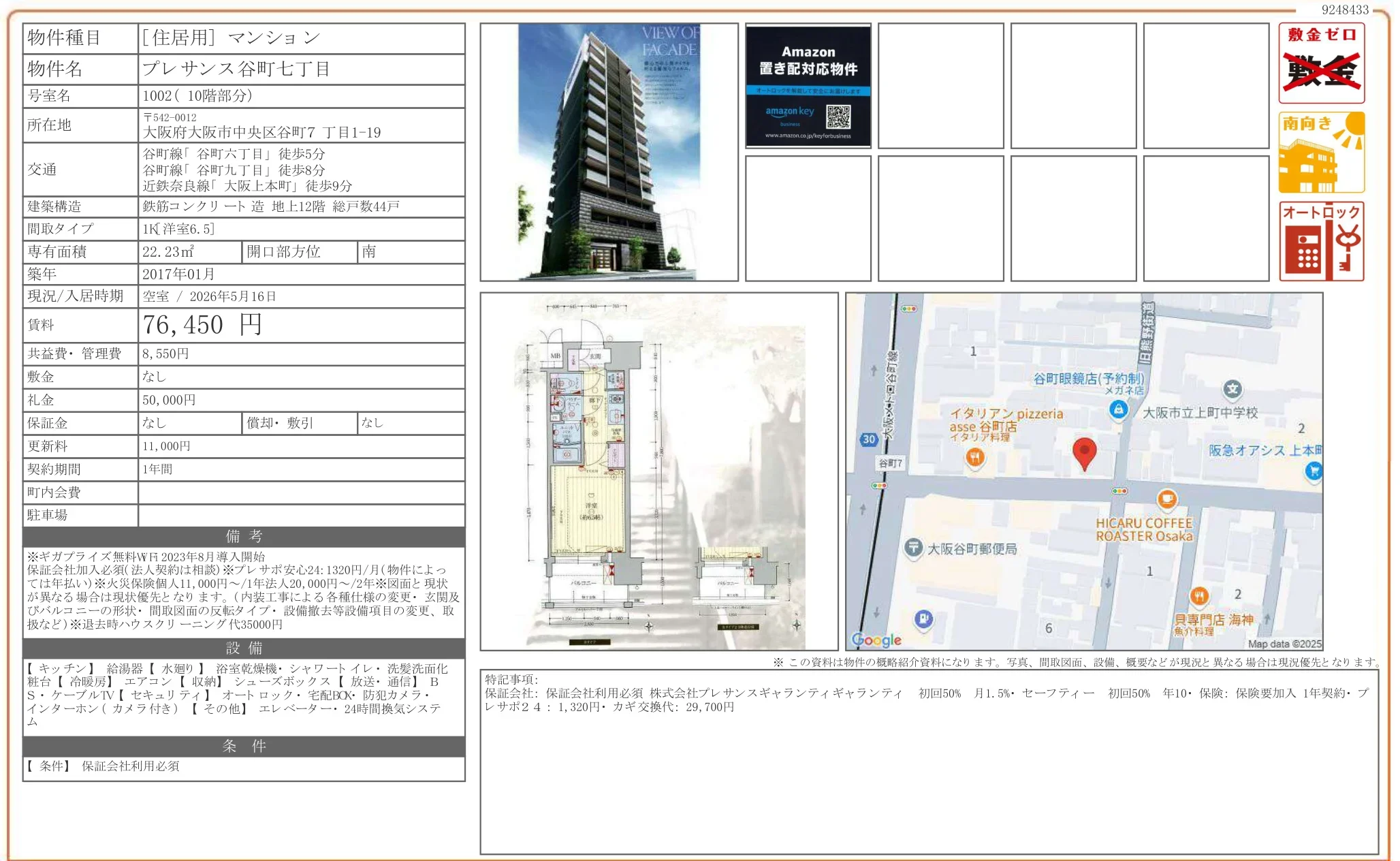1400x861 pixels.
Task: Open the building facade photo
Action: (609, 153)
